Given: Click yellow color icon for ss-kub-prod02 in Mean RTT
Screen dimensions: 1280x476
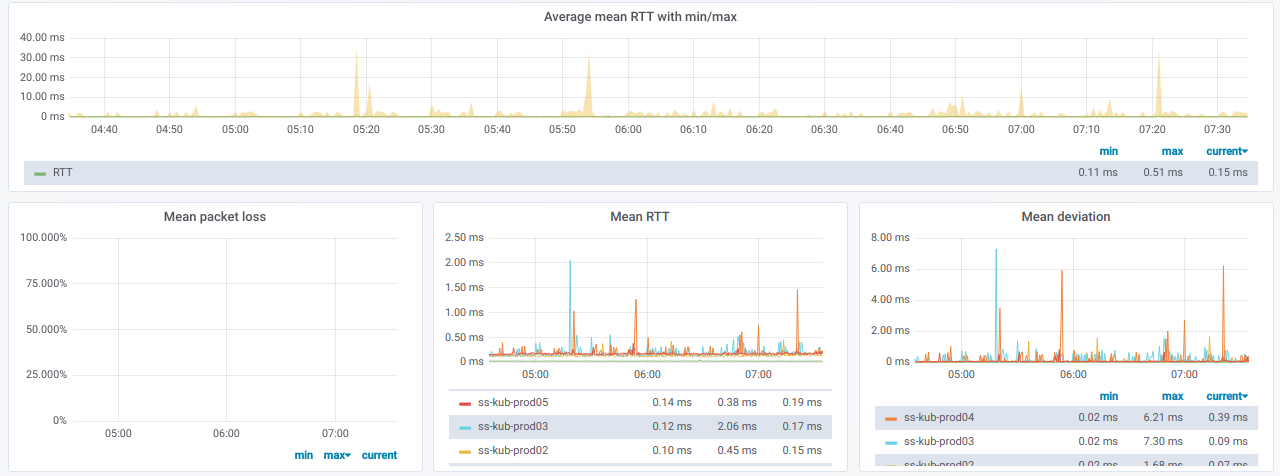Looking at the screenshot, I should pos(464,451).
